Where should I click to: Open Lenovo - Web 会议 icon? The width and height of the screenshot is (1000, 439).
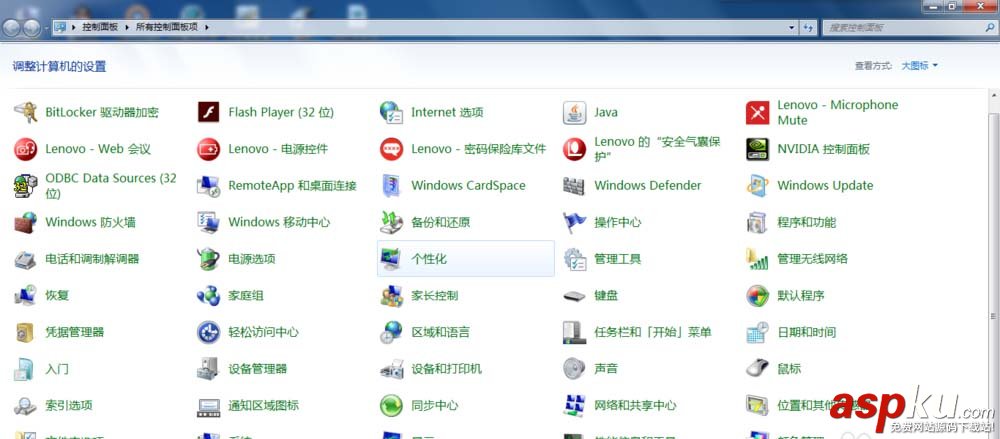click(26, 149)
